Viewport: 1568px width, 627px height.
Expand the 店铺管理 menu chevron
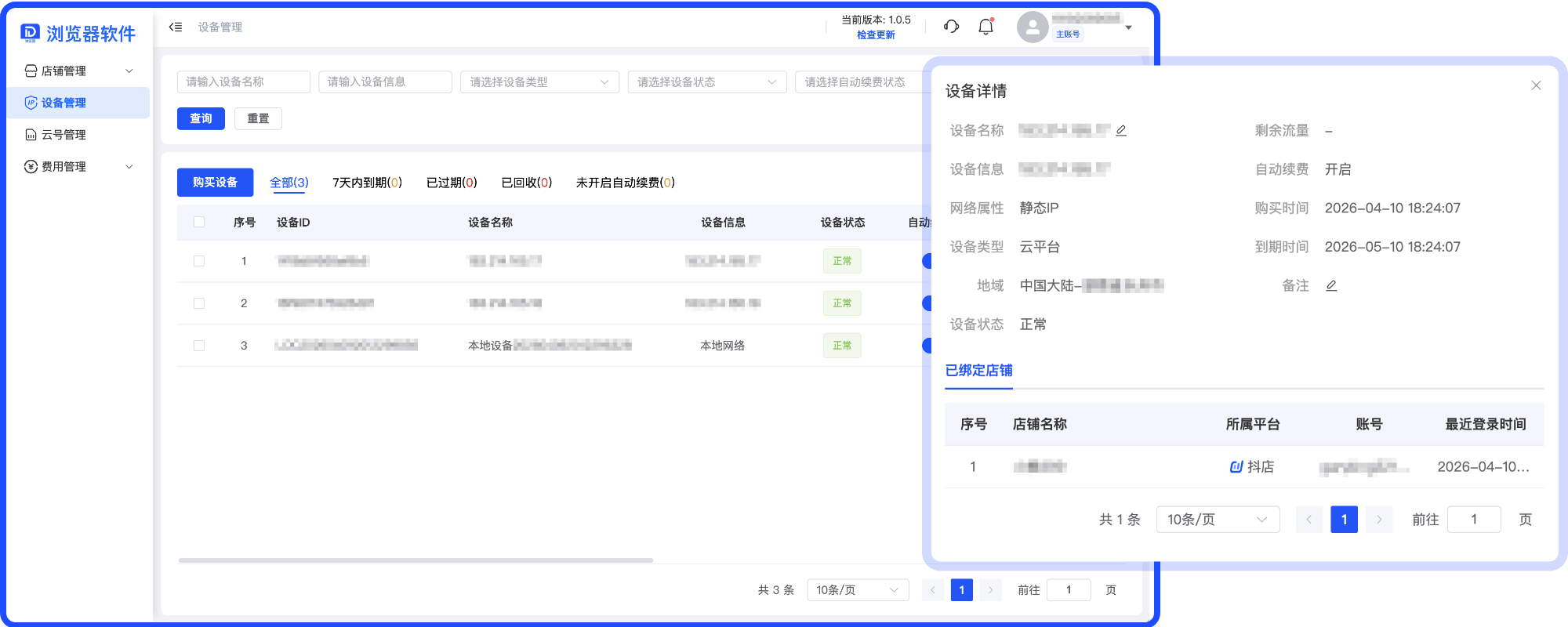click(129, 71)
